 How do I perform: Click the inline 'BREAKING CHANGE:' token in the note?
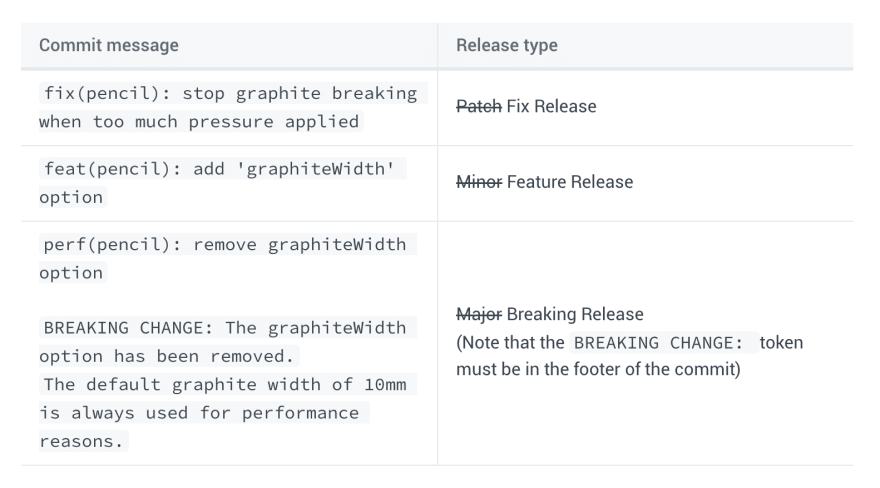pos(664,342)
